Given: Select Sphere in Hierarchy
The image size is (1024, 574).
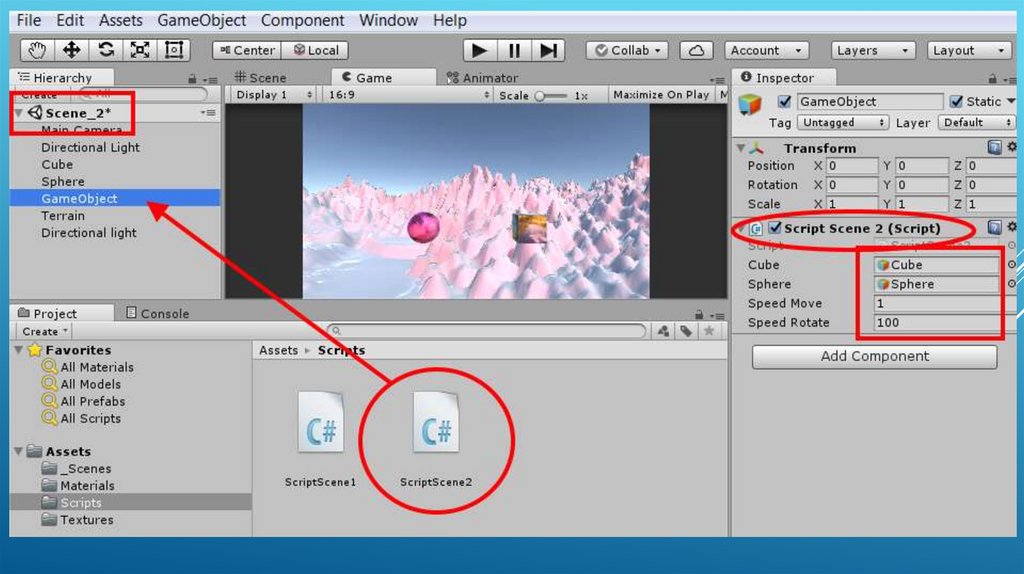Looking at the screenshot, I should (63, 182).
